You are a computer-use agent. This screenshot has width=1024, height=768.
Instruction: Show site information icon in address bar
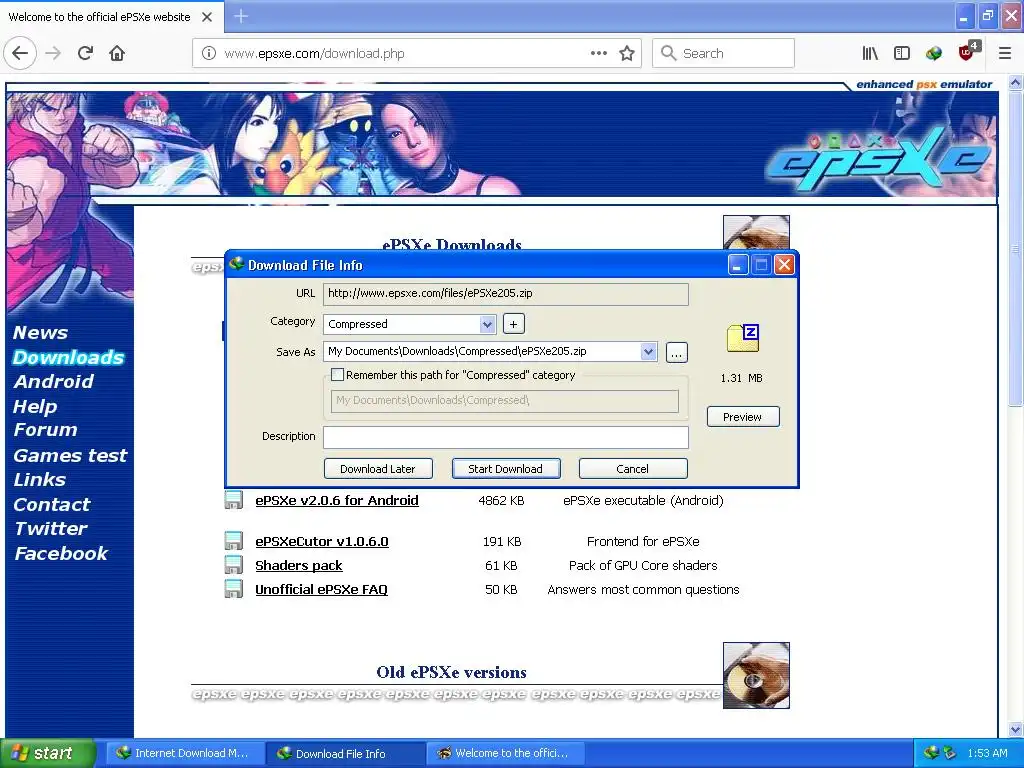click(208, 54)
